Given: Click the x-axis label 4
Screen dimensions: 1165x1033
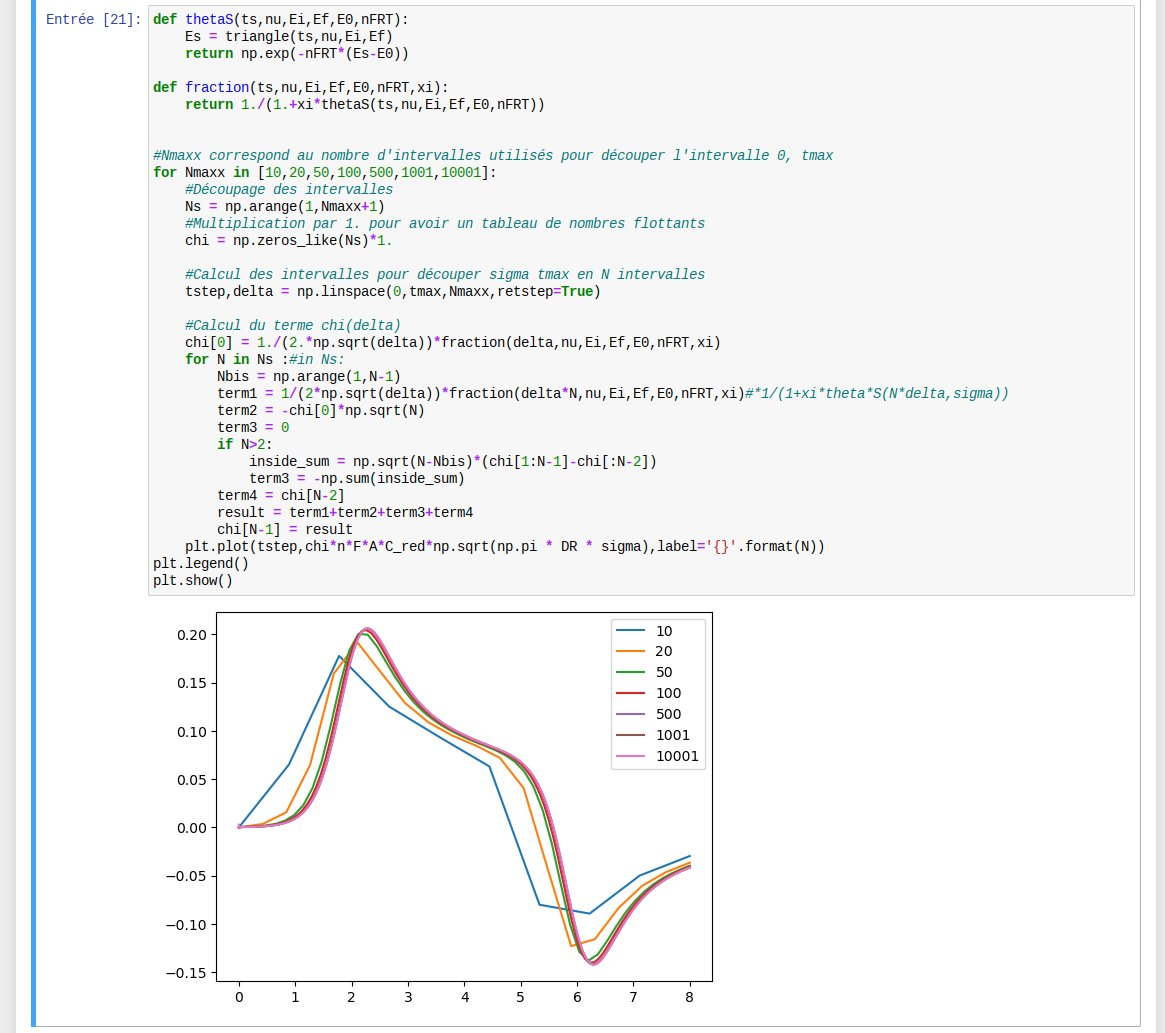Looking at the screenshot, I should (465, 997).
